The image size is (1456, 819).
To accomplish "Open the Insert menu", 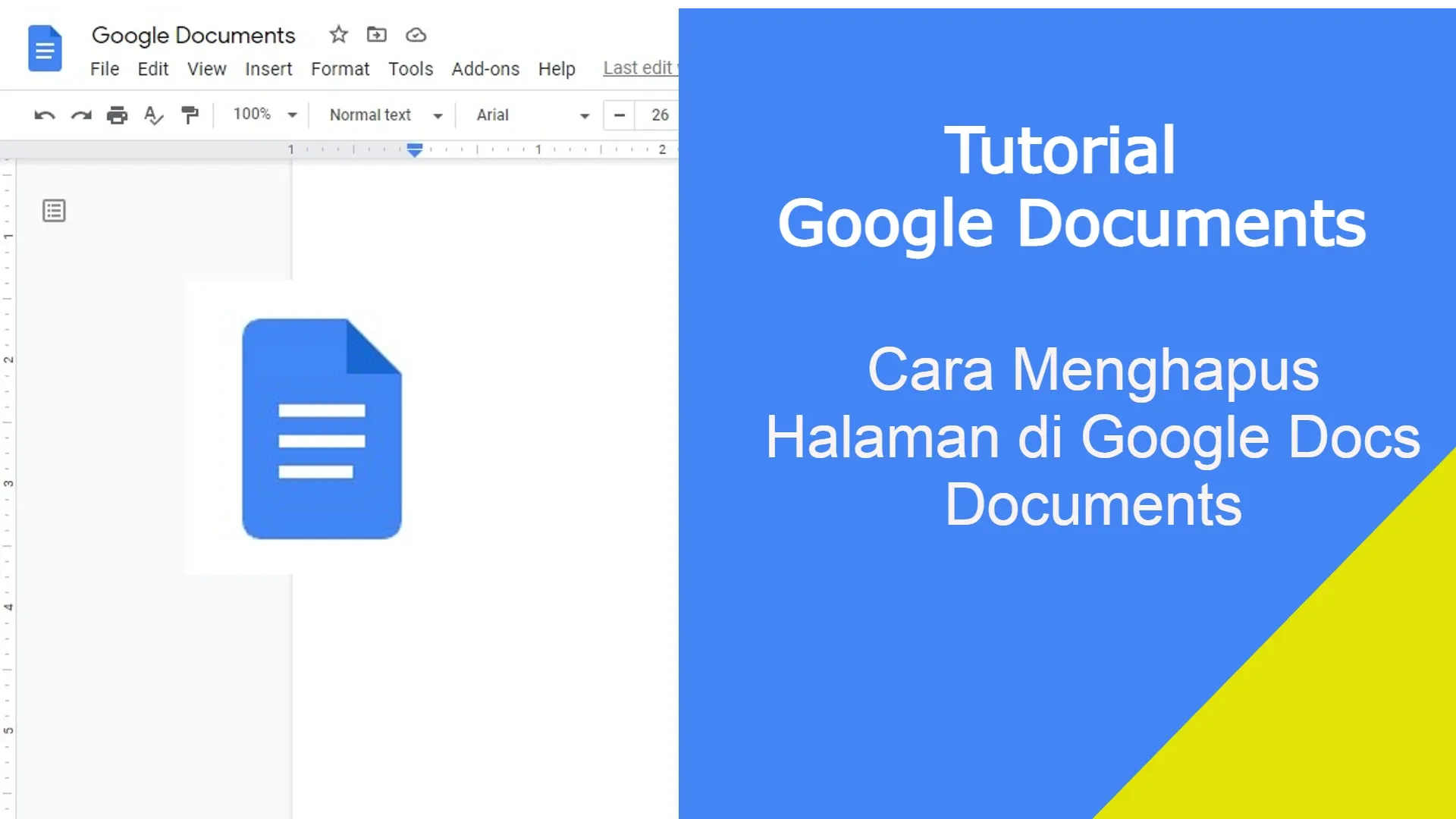I will click(x=268, y=69).
